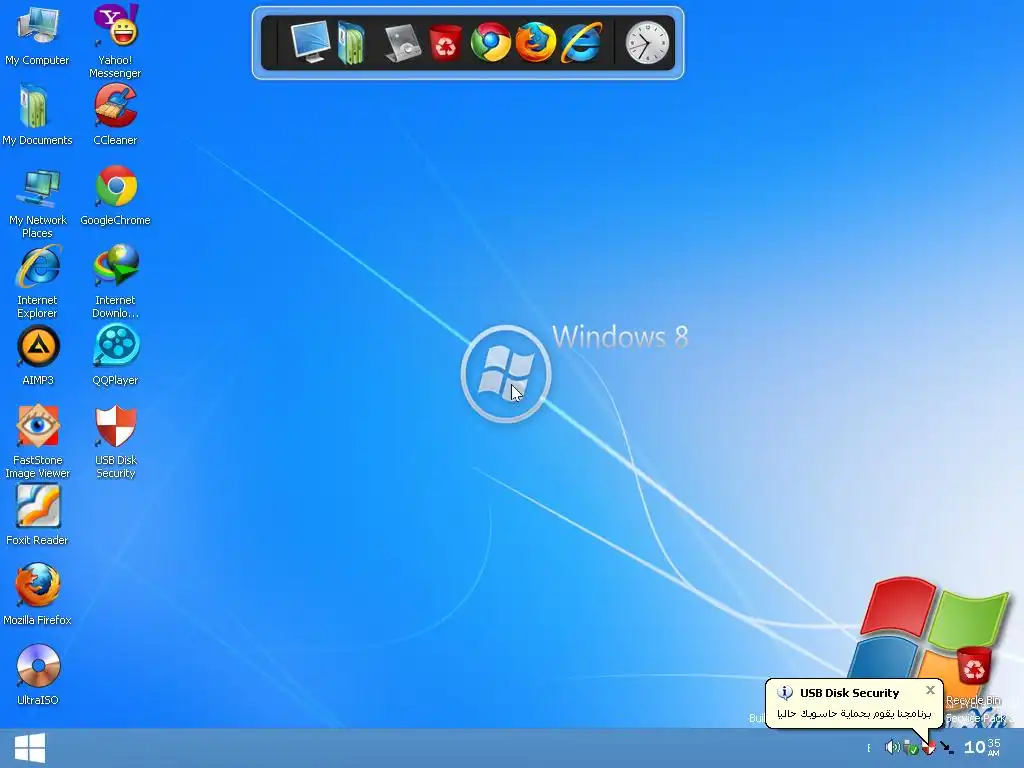Screen dimensions: 1024x768
Task: Click the balloon's blue info icon
Action: pos(784,693)
